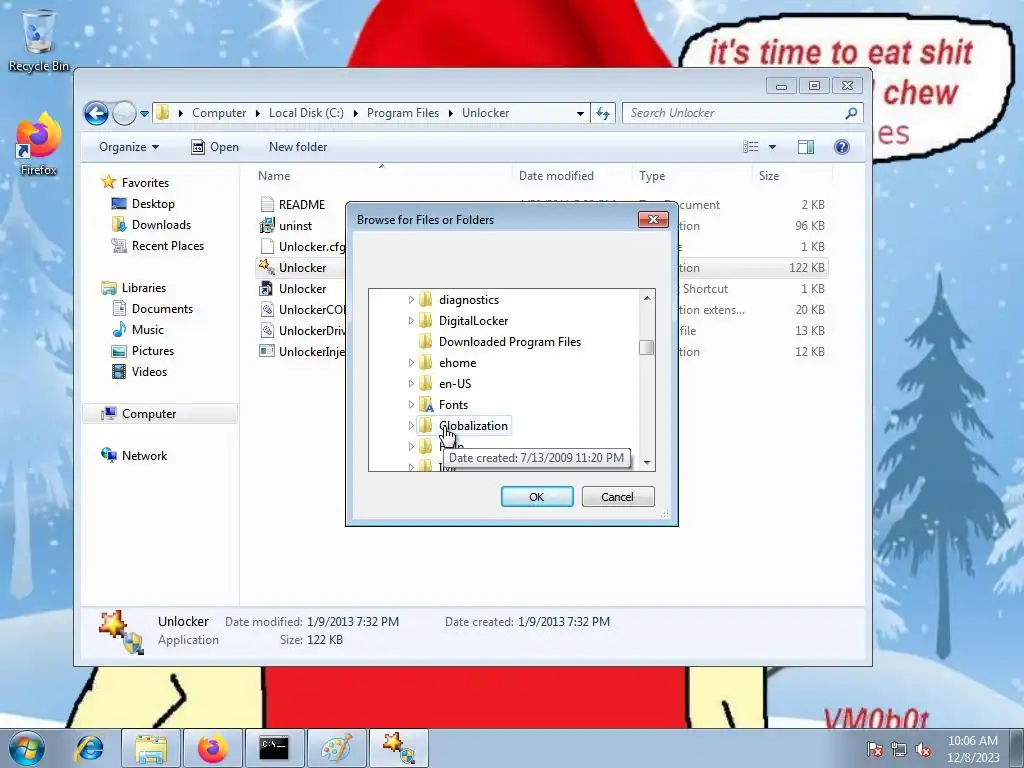Image resolution: width=1024 pixels, height=768 pixels.
Task: Expand the diagnostics folder node
Action: pyautogui.click(x=411, y=300)
